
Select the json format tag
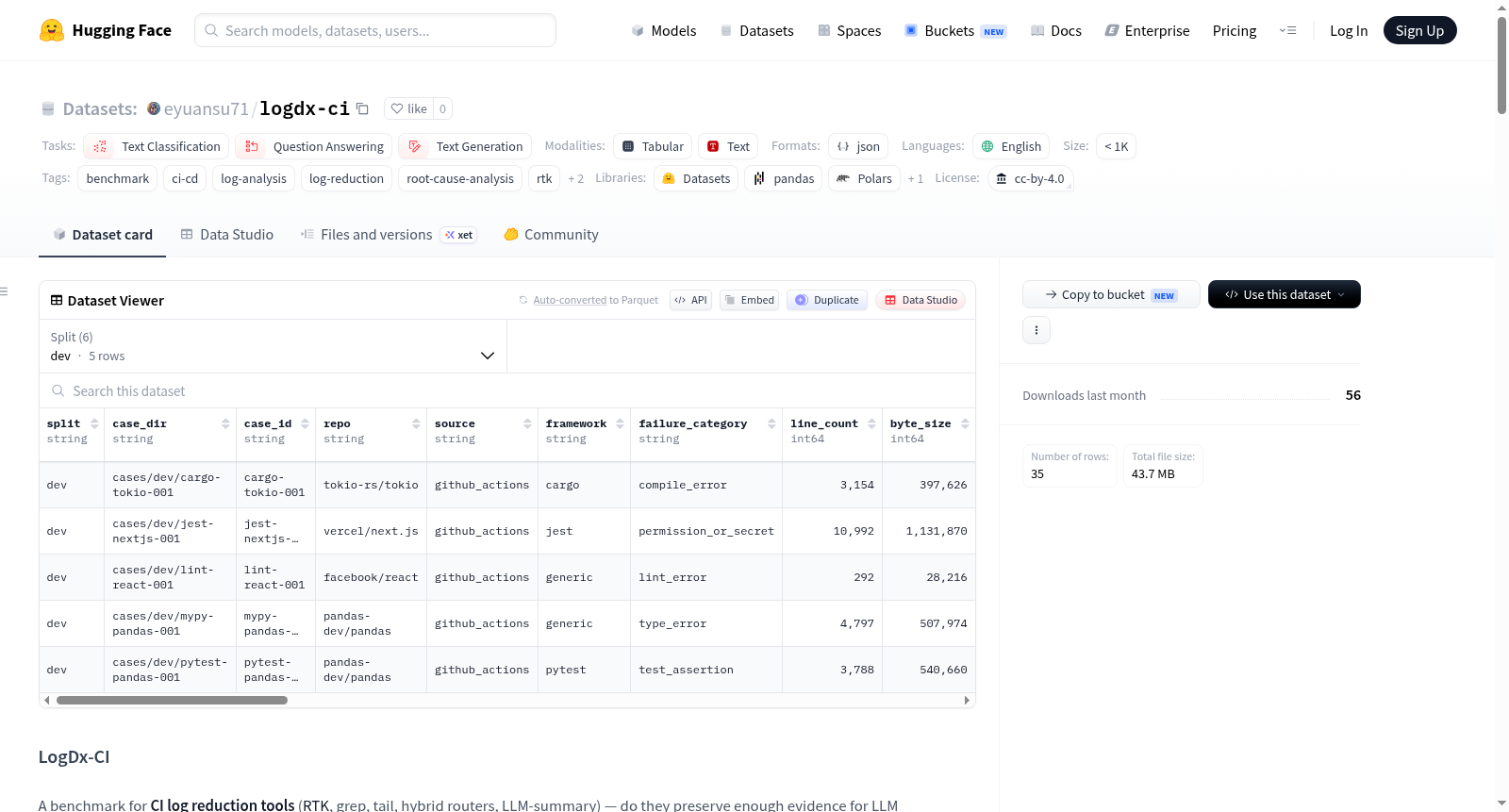pos(858,146)
